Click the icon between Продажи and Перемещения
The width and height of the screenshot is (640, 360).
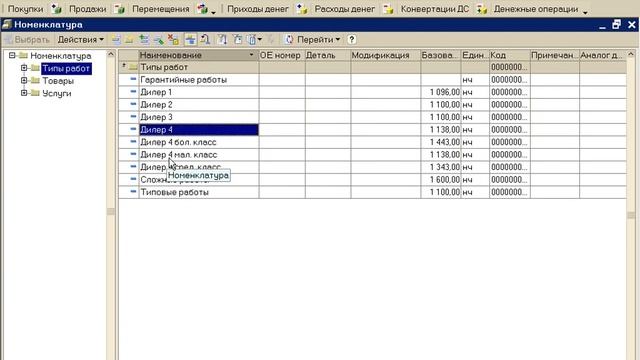click(119, 9)
